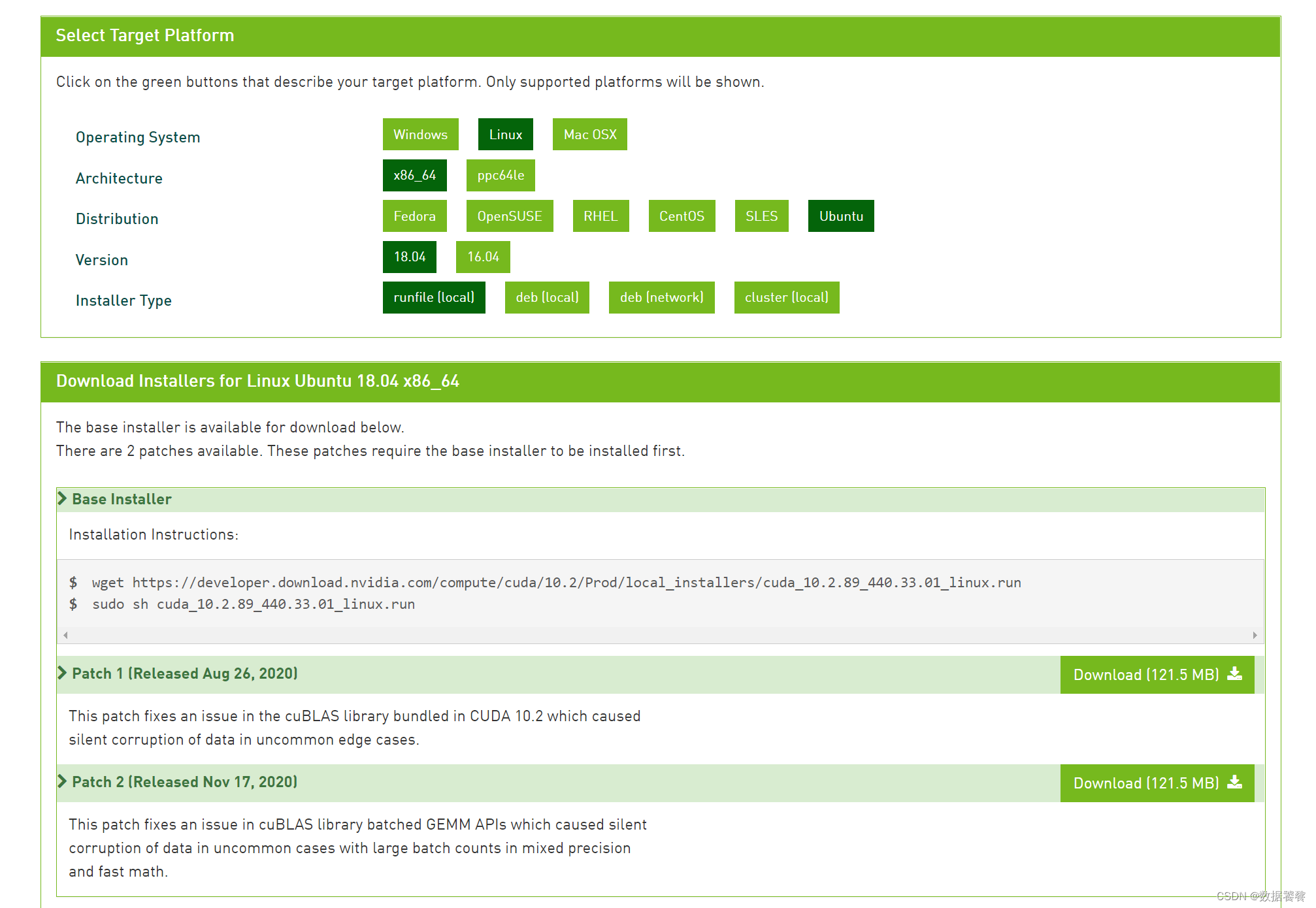Choose Ubuntu distribution
1316x908 pixels.
[x=841, y=216]
